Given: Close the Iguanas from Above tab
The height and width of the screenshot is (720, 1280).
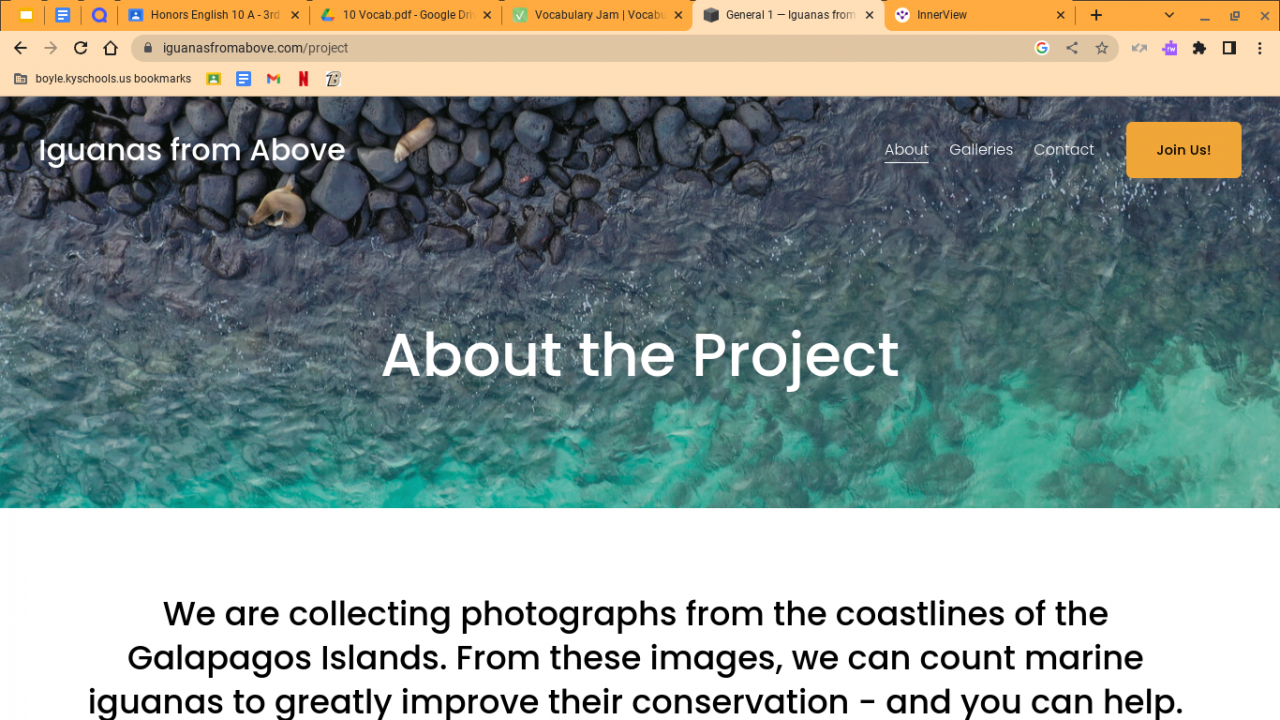Looking at the screenshot, I should pyautogui.click(x=869, y=15).
